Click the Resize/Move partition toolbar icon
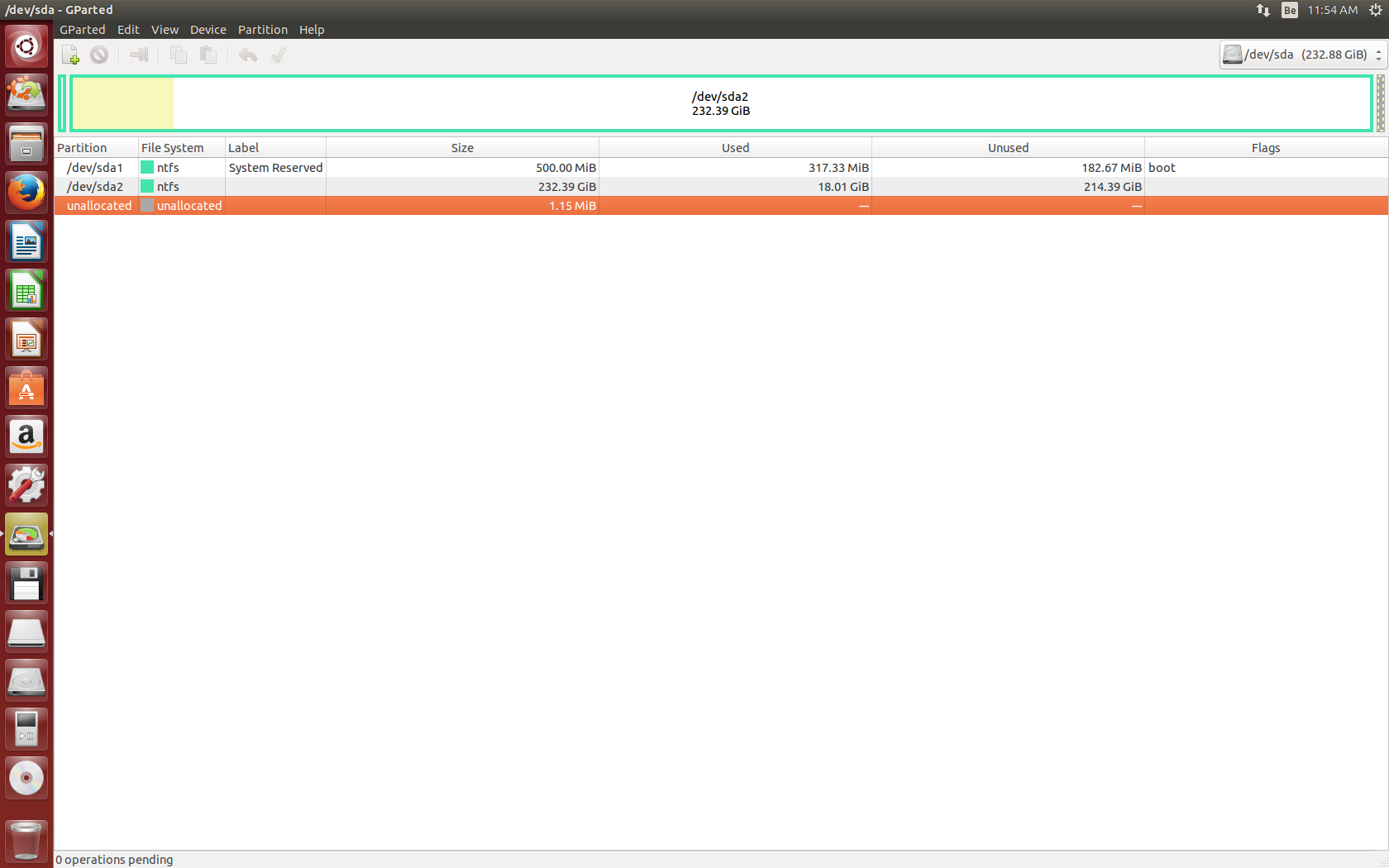 (139, 55)
